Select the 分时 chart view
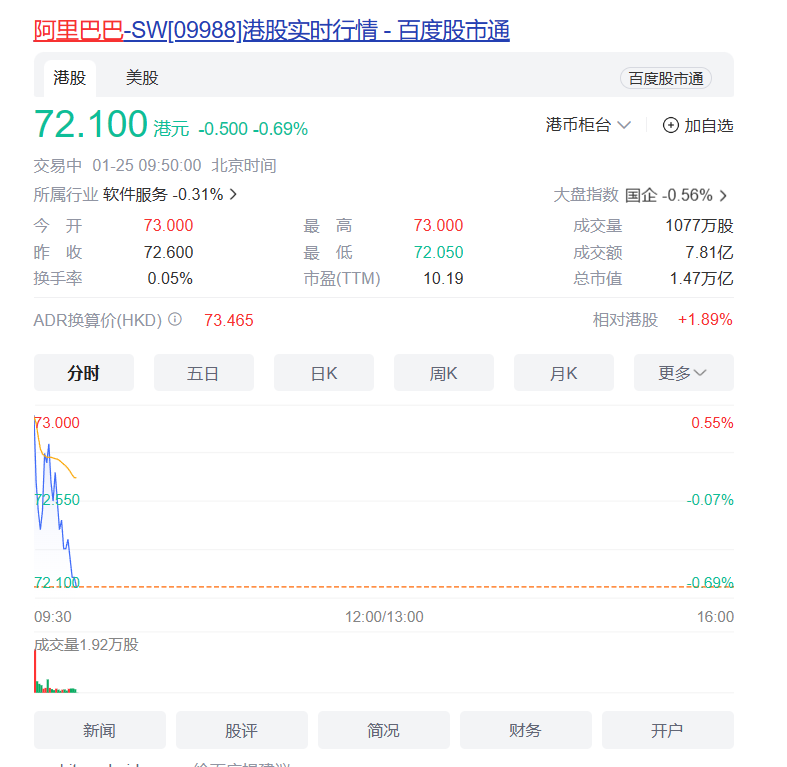This screenshot has width=787, height=767. (84, 373)
